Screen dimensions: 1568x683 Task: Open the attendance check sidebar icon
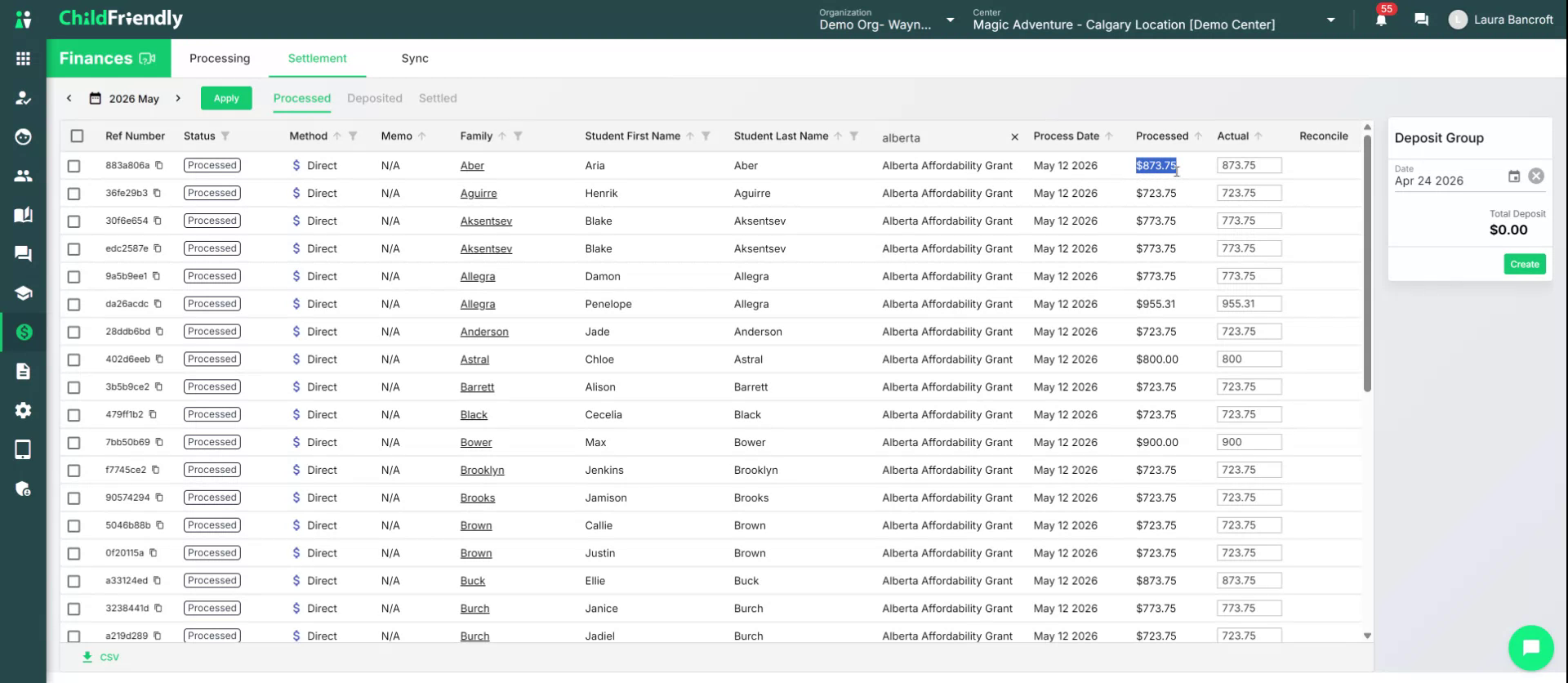(x=23, y=98)
